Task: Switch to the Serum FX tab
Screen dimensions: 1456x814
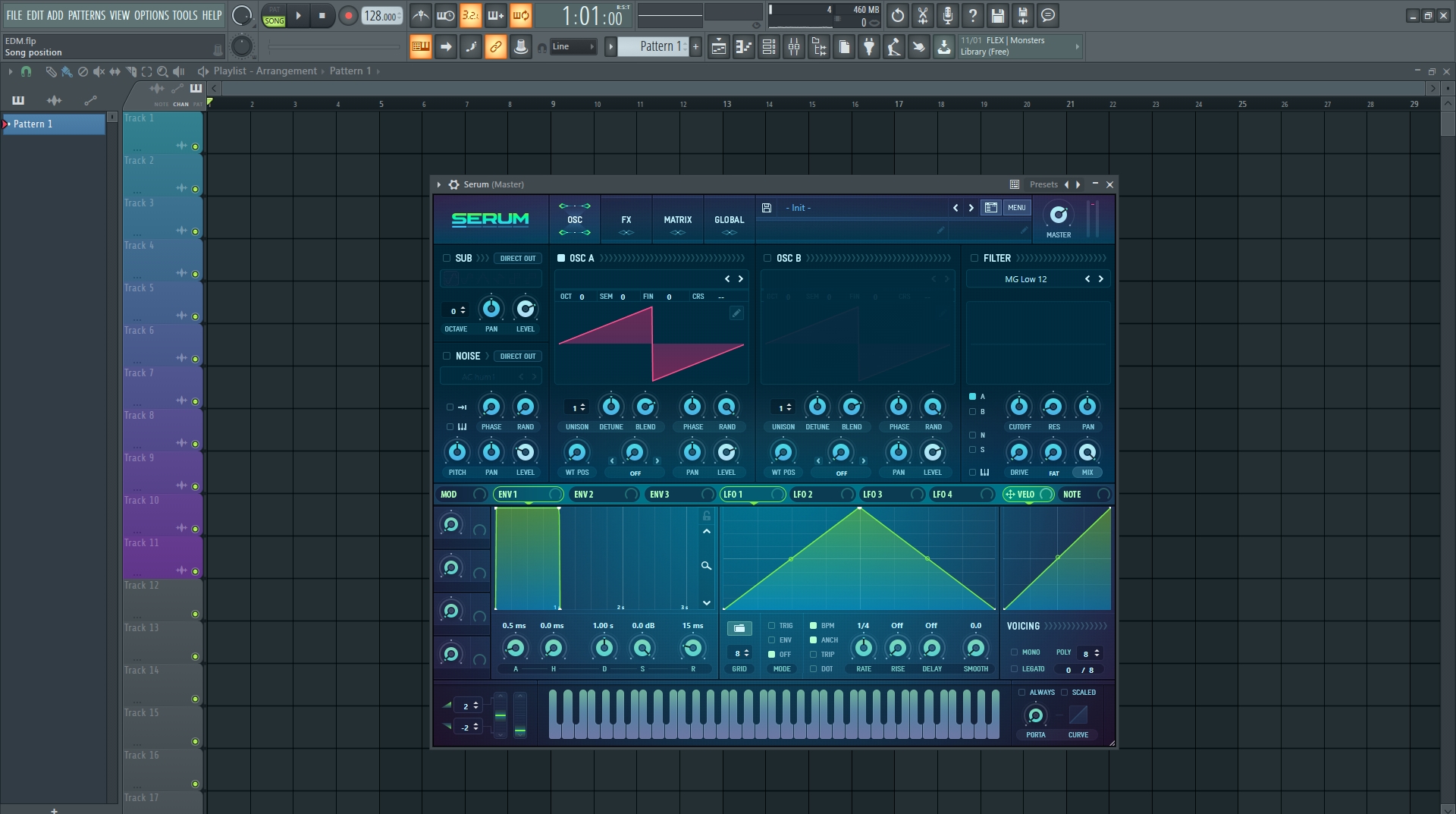Action: (x=626, y=219)
